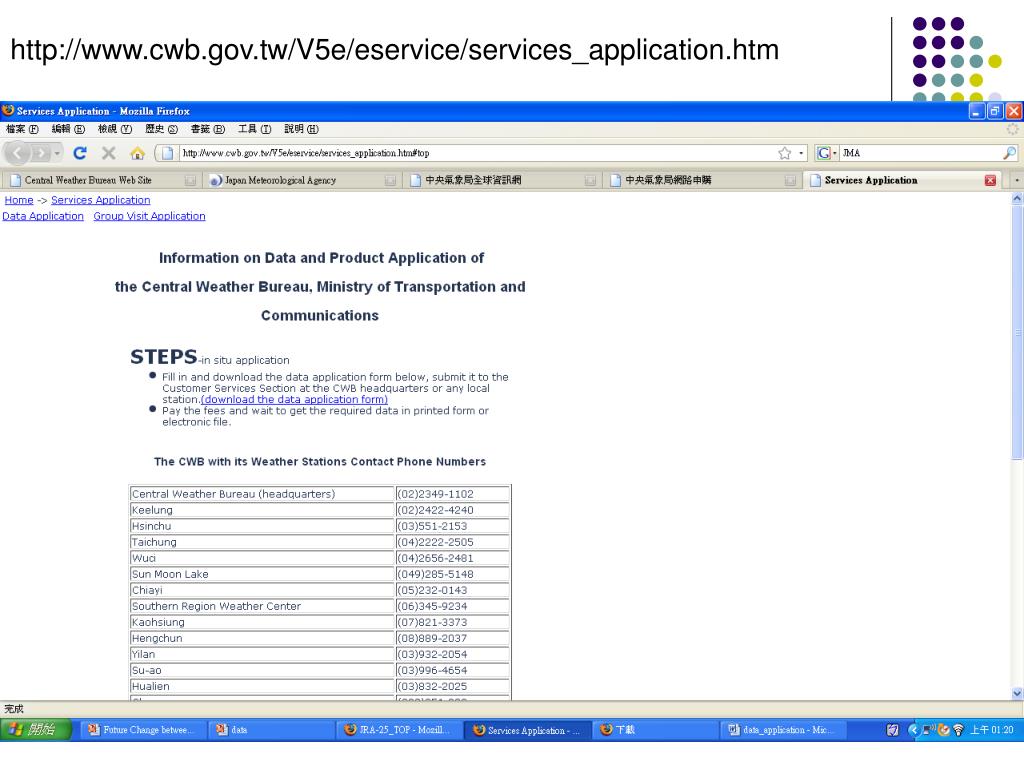1024x768 pixels.
Task: Switch to Central Weather Bureau Web Site tab
Action: coord(101,180)
